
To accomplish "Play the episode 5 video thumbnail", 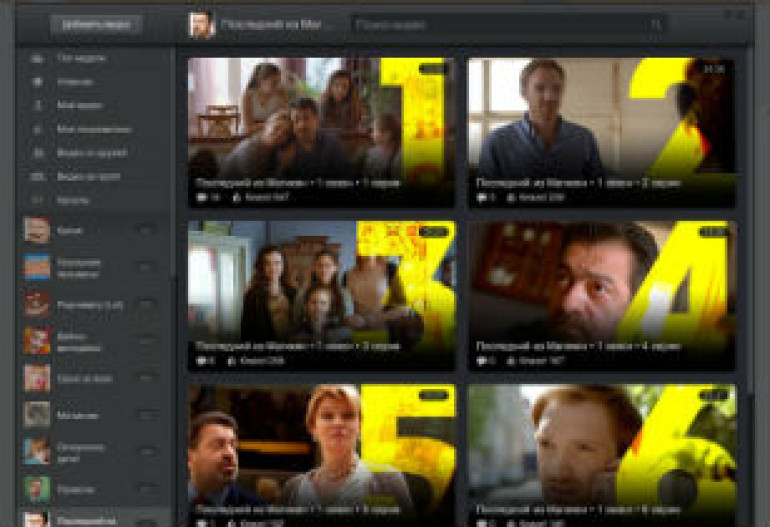I will (321, 455).
